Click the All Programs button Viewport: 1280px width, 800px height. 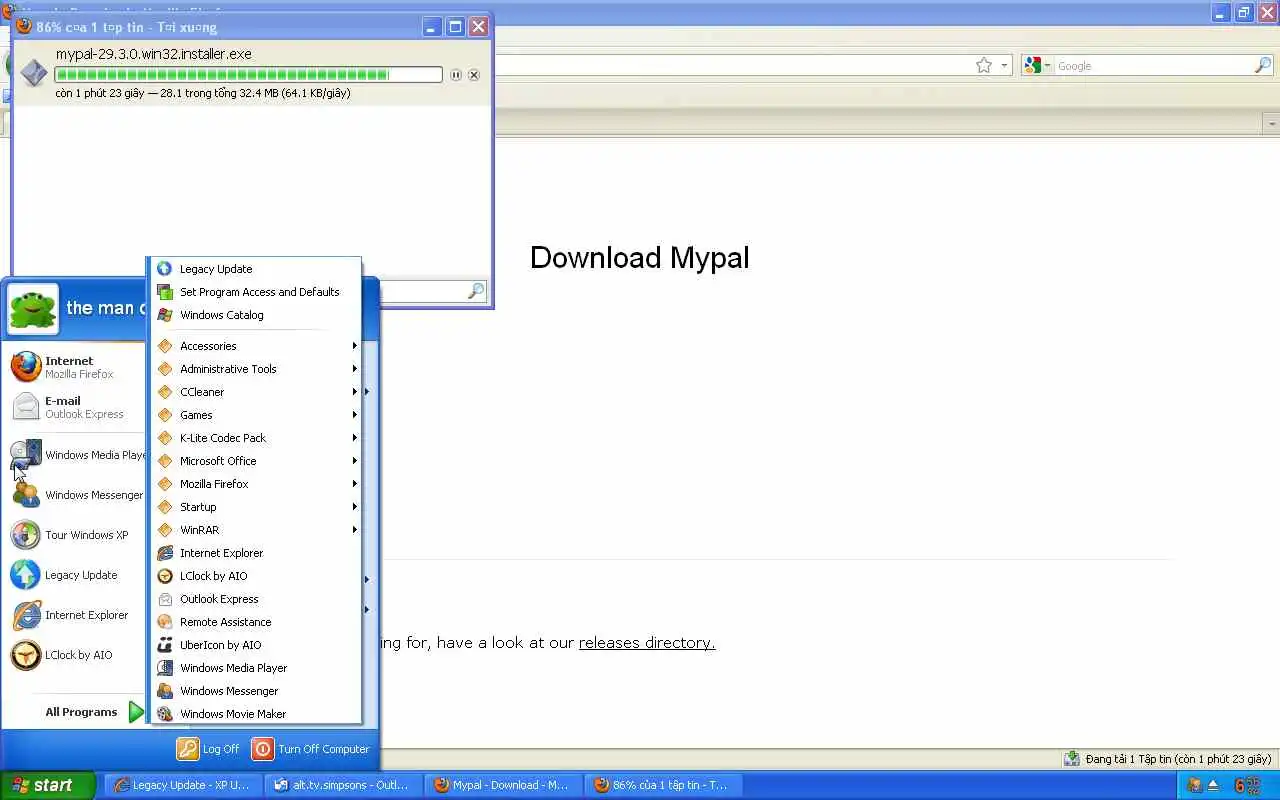(94, 712)
